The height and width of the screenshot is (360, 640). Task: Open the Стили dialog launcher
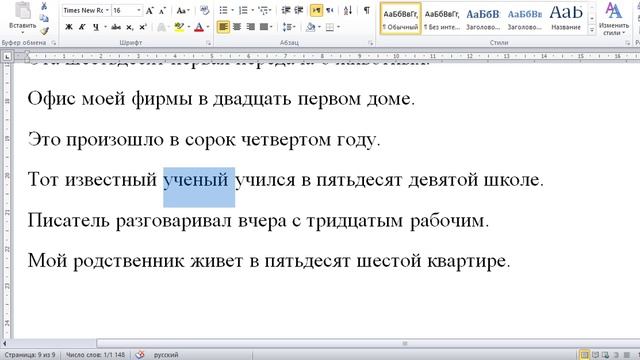pyautogui.click(x=628, y=42)
